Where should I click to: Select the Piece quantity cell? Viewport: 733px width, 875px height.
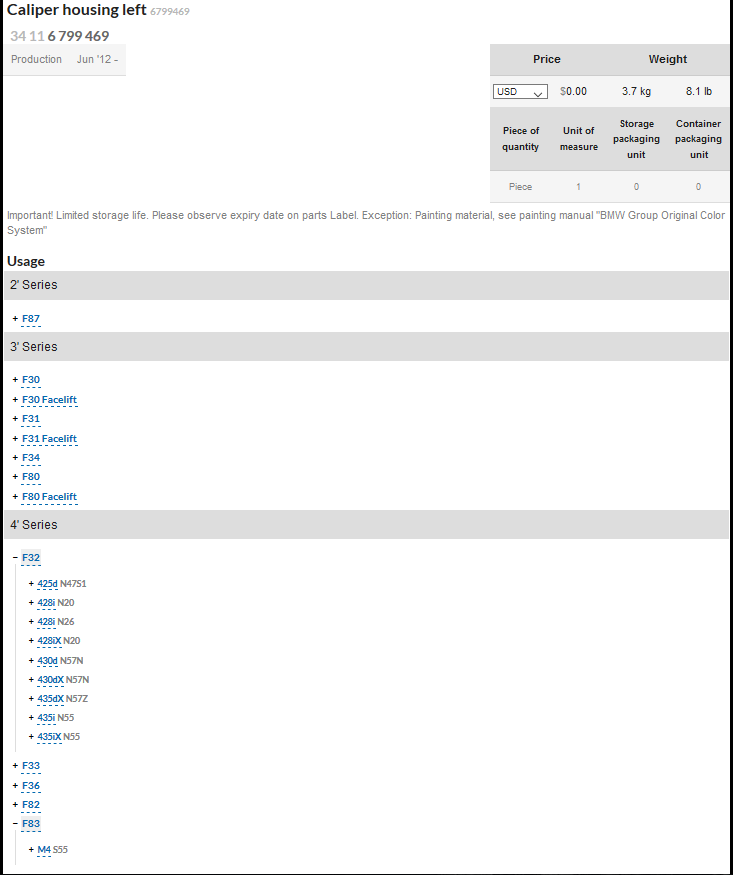(520, 187)
